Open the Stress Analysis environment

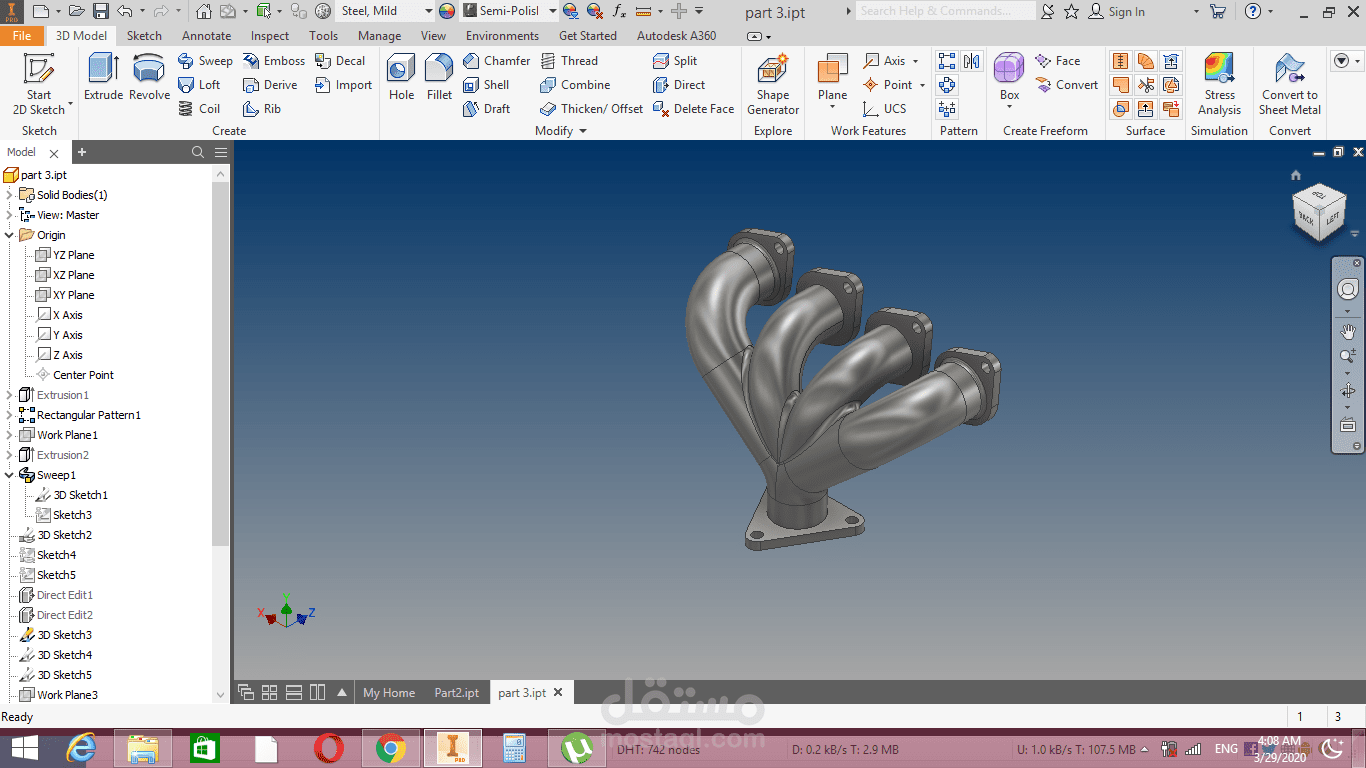coord(1219,85)
